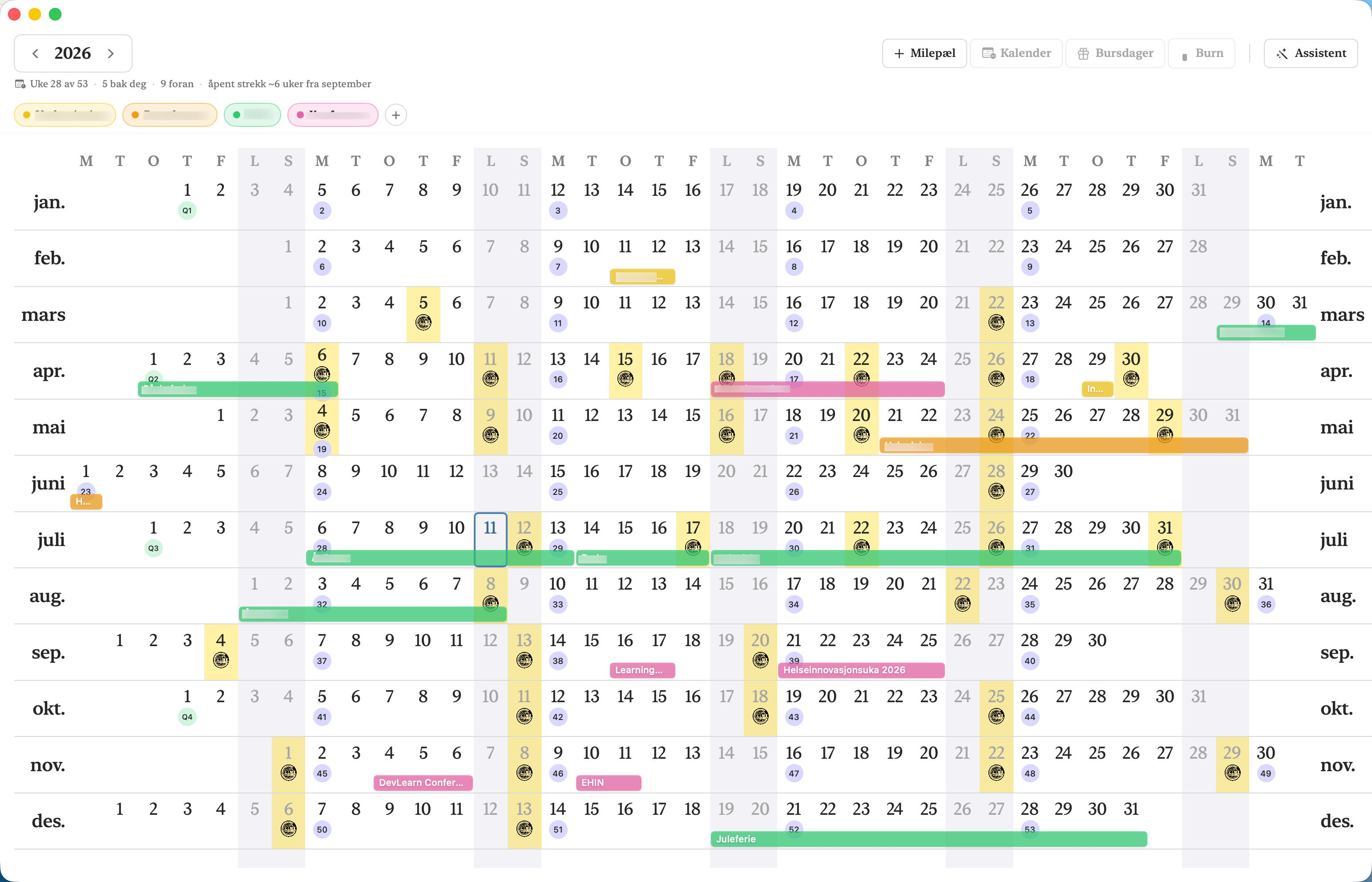The width and height of the screenshot is (1372, 882).
Task: Click the left okt. month label
Action: 48,708
